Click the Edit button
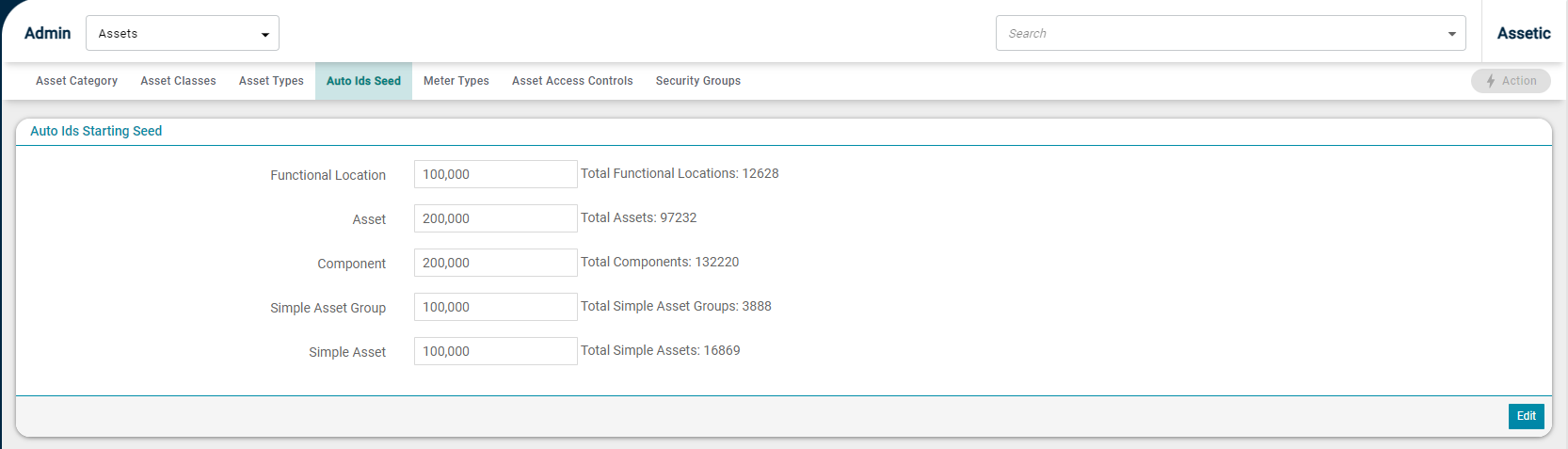The image size is (1568, 449). click(x=1526, y=416)
